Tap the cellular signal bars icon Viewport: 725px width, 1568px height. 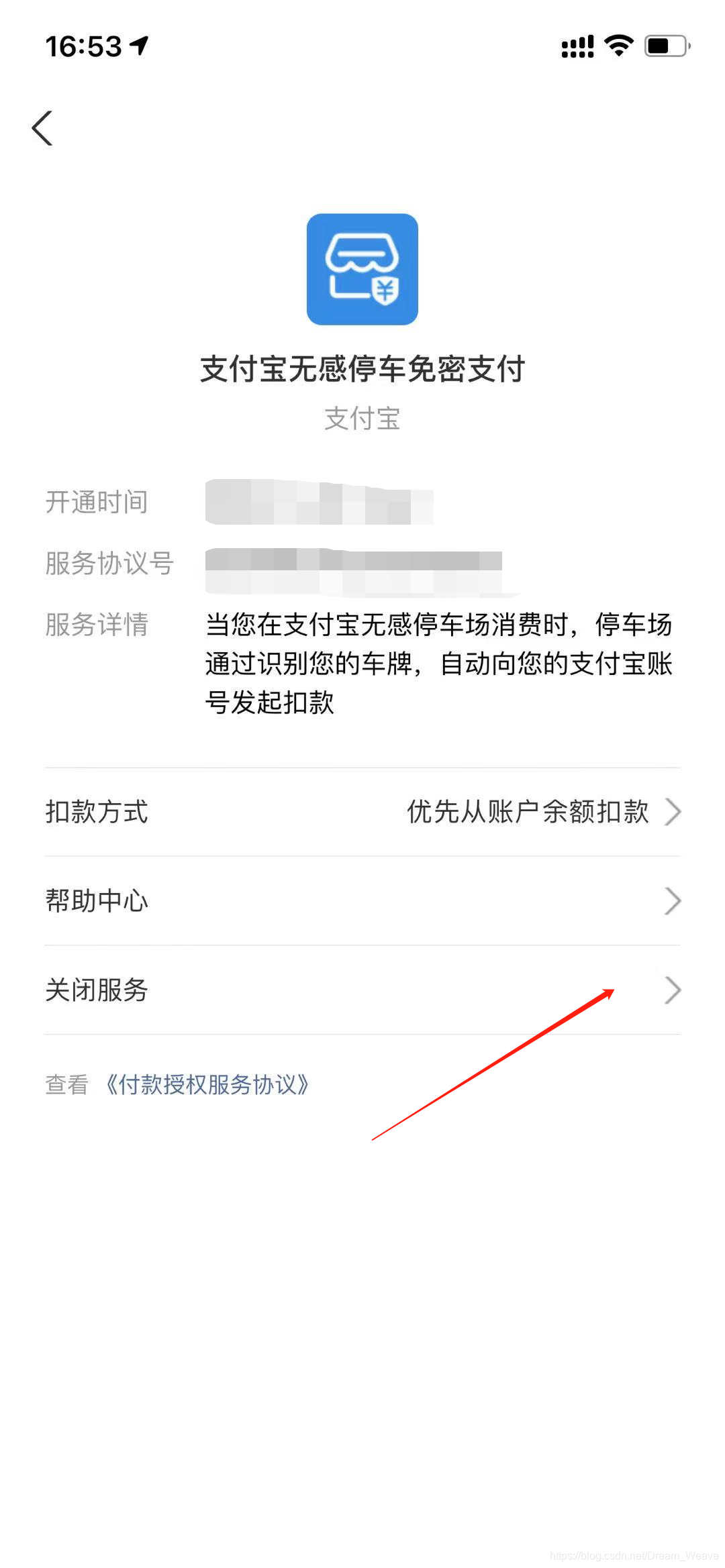[x=577, y=46]
